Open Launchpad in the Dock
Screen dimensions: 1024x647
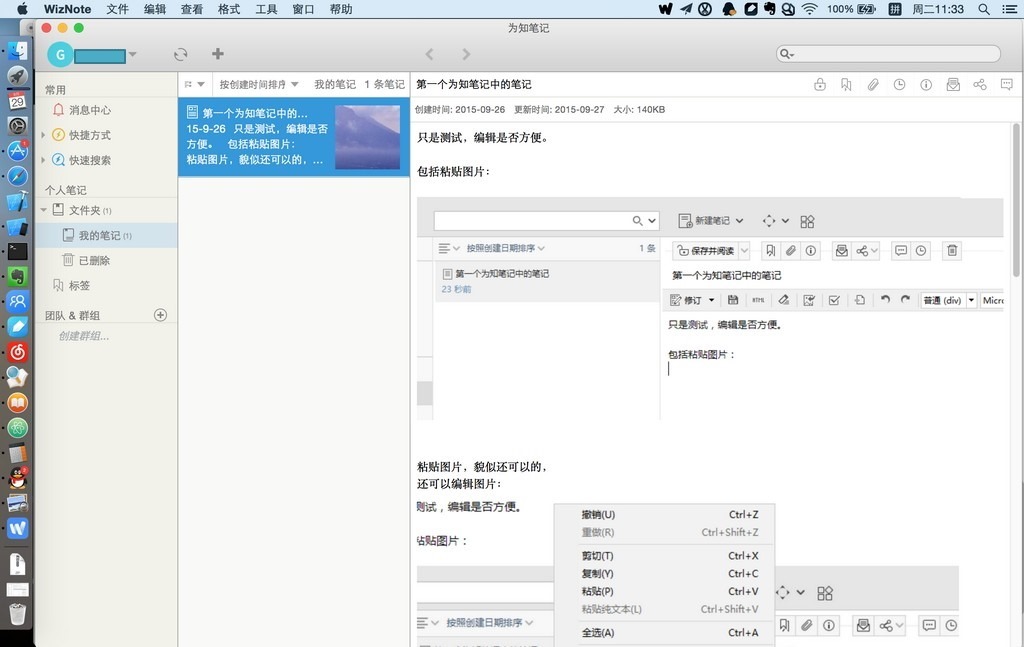pyautogui.click(x=18, y=76)
